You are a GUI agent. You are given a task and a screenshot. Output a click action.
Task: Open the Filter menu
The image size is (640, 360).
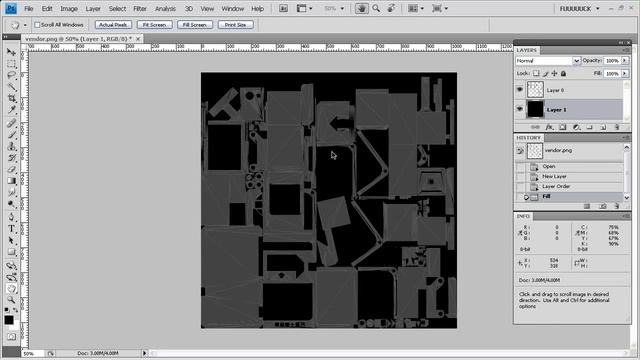140,9
